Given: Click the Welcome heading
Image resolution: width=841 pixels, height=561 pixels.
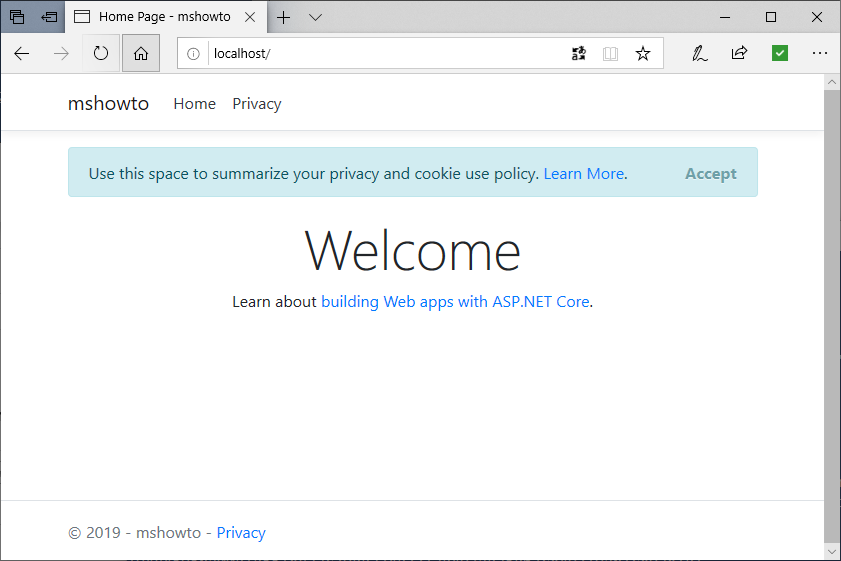Looking at the screenshot, I should (x=412, y=251).
